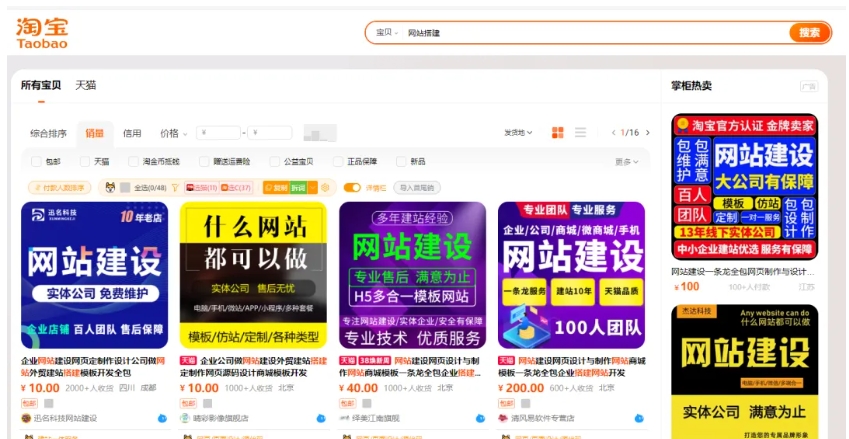Image resolution: width=849 pixels, height=439 pixels.
Task: Open dropdown arrow beside 拆词 button
Action: click(312, 188)
